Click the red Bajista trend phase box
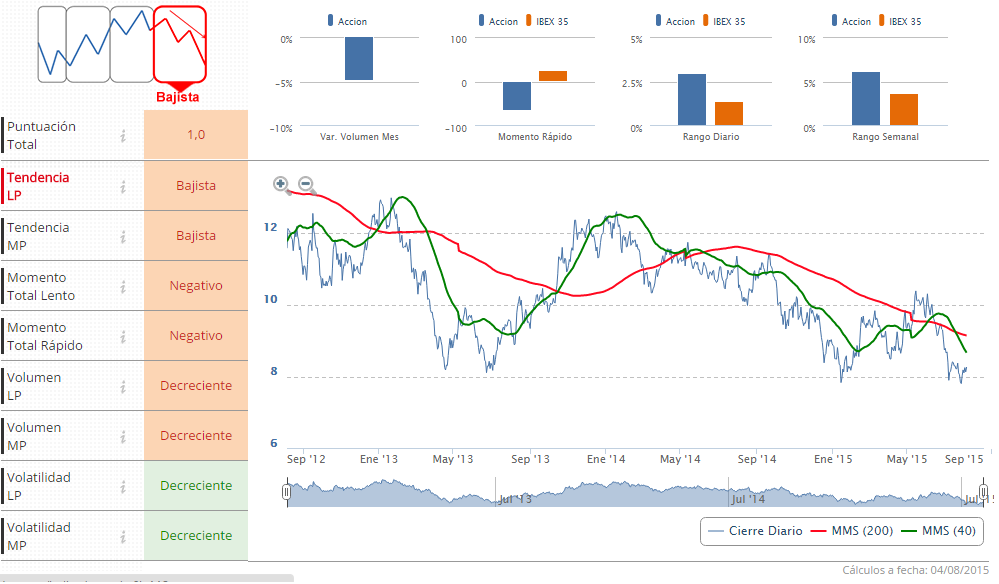This screenshot has height=584, width=999. [179, 44]
